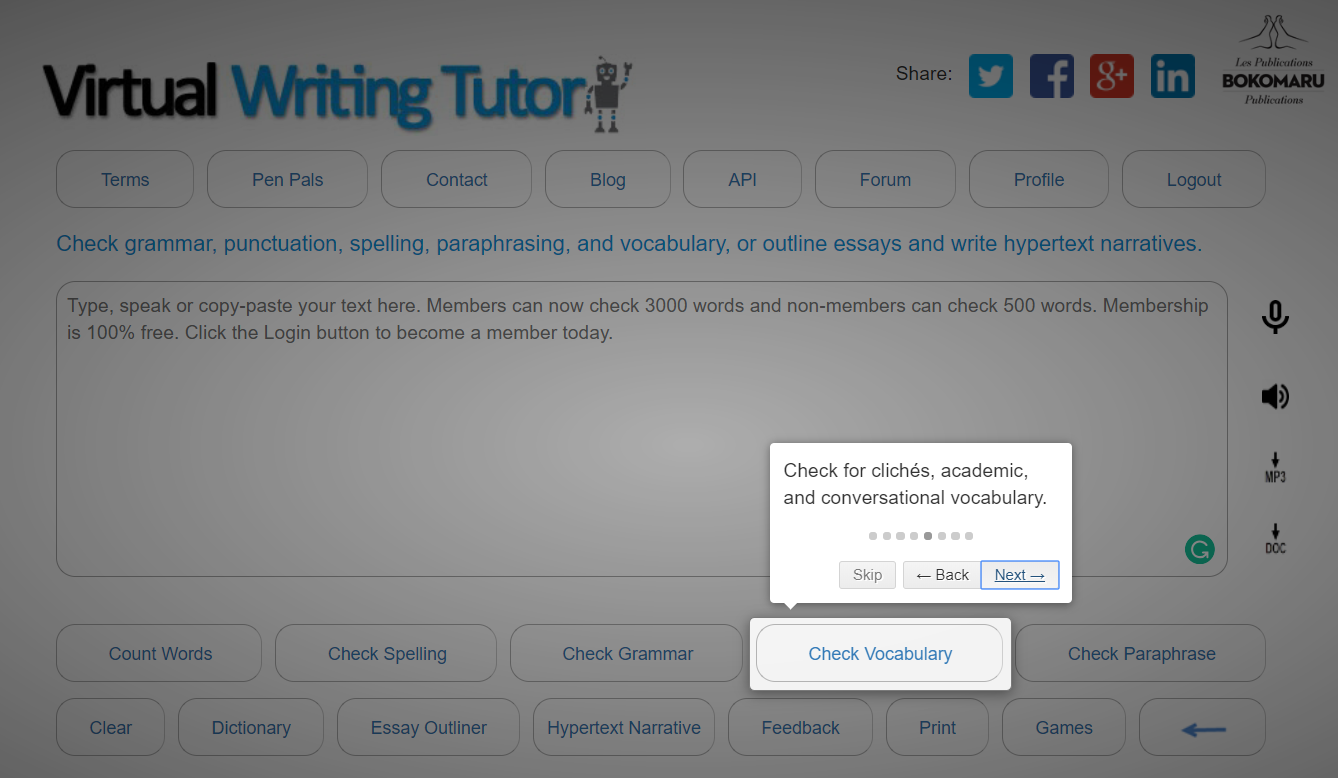
Task: Open the Essay Outliner tool
Action: tap(428, 728)
